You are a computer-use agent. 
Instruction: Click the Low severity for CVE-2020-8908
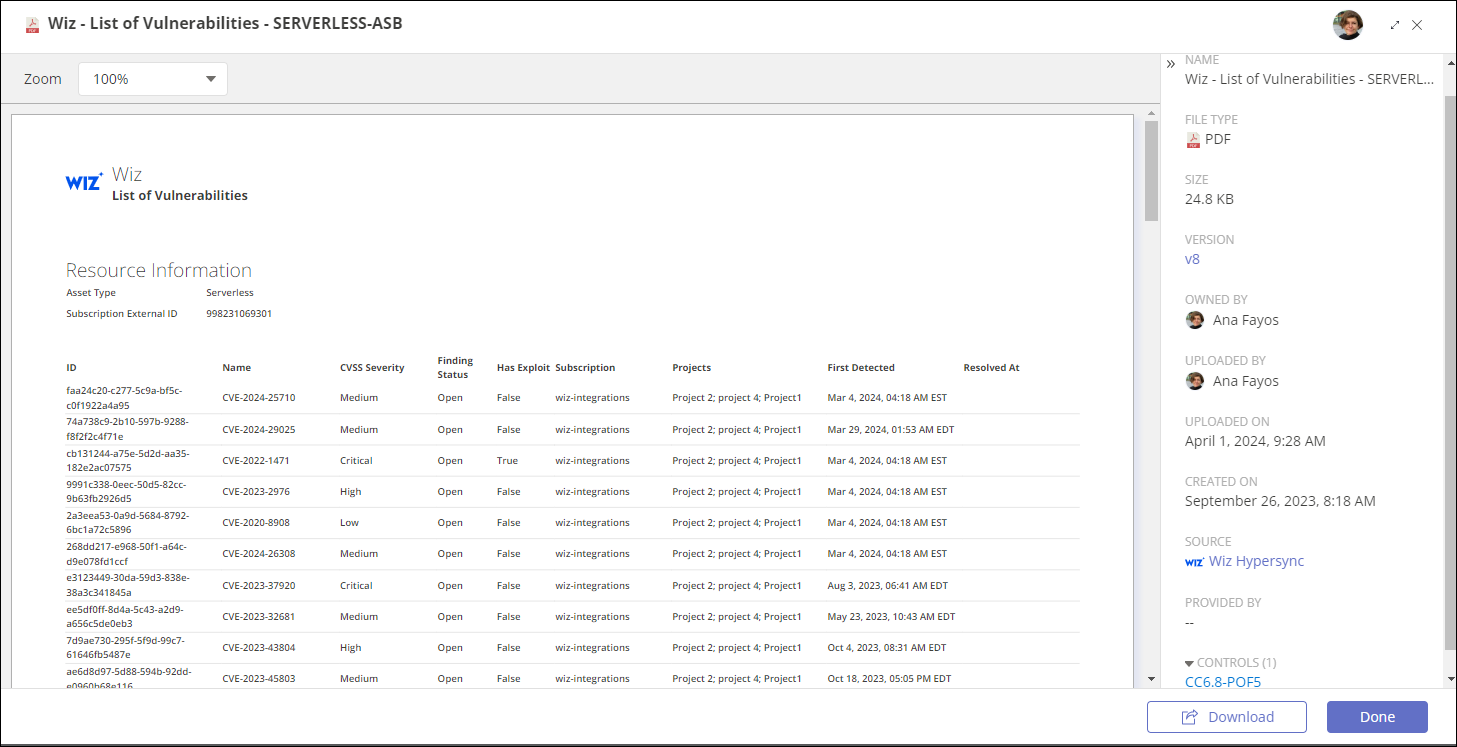point(349,523)
